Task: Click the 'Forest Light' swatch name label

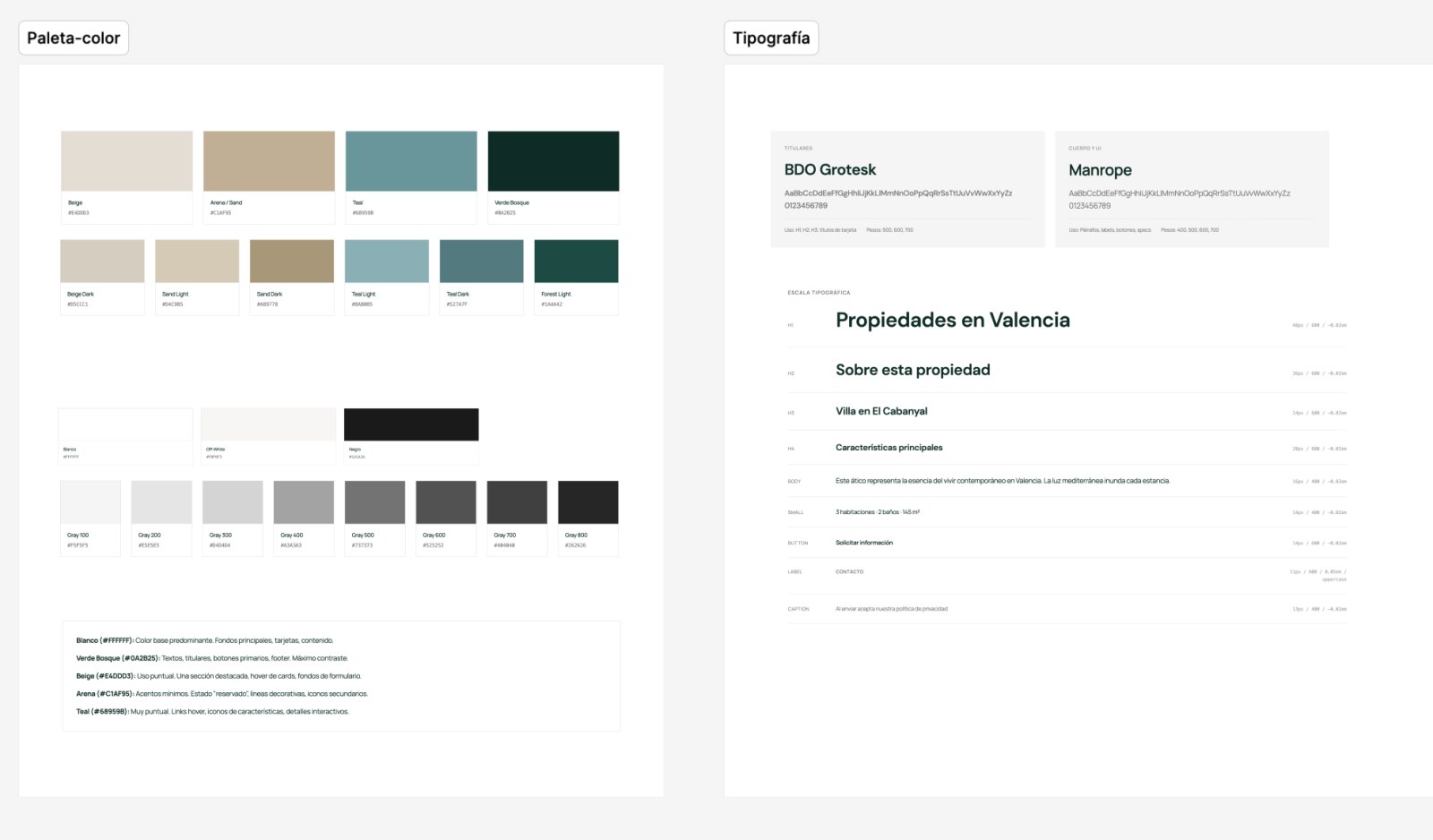Action: click(x=556, y=295)
